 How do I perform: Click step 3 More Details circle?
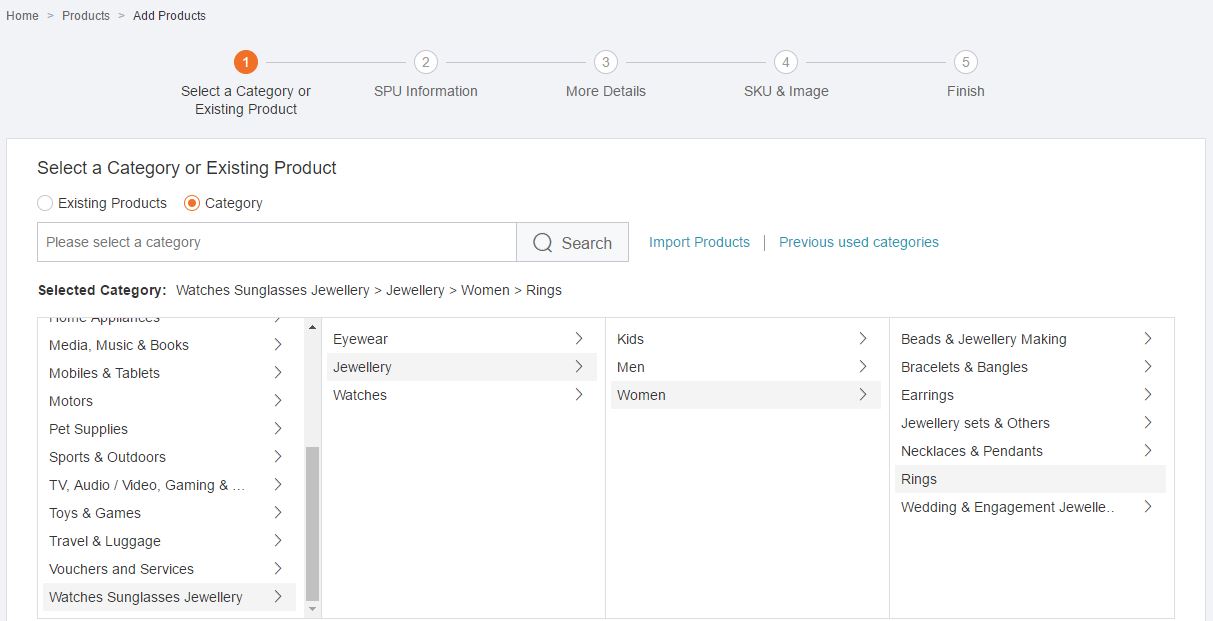tap(606, 62)
